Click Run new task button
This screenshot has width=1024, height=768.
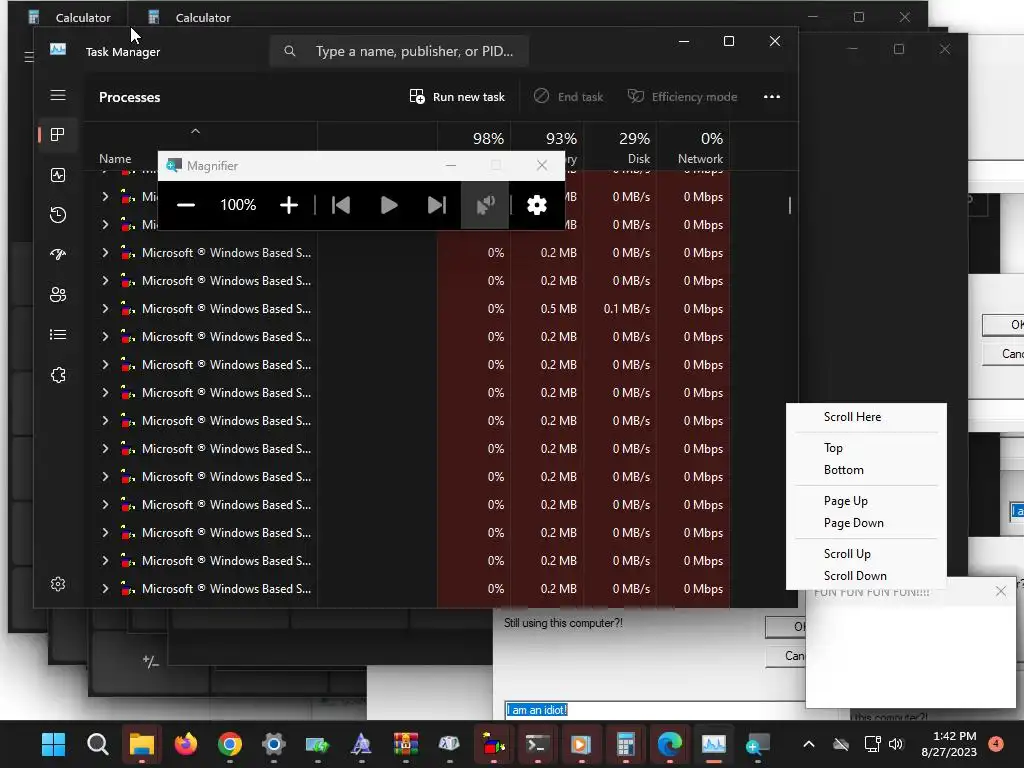click(x=457, y=97)
